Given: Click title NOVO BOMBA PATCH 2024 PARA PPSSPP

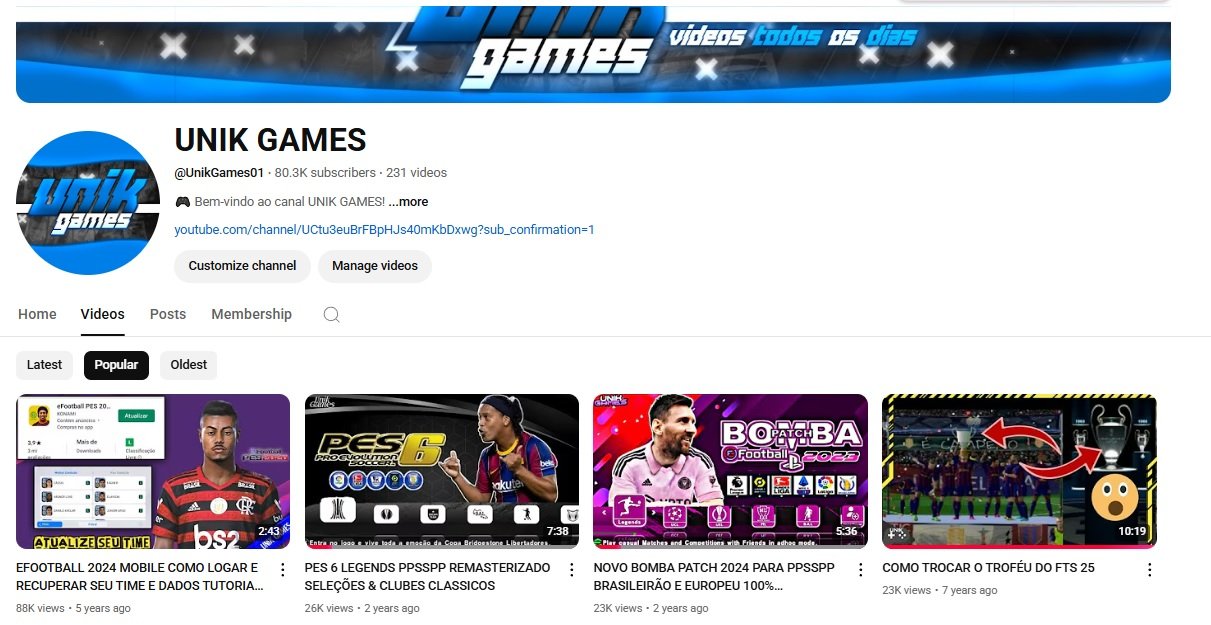Looking at the screenshot, I should click(x=715, y=577).
